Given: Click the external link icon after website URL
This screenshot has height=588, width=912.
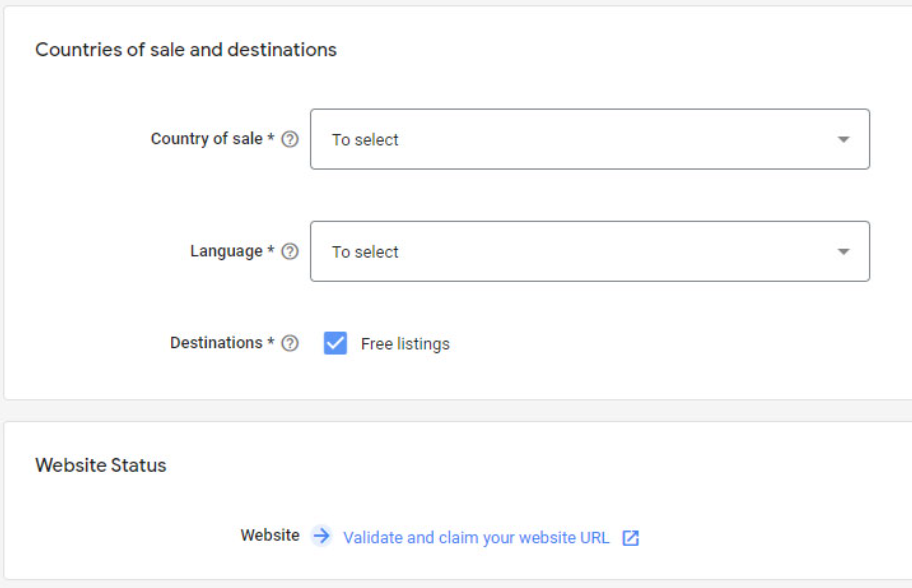Looking at the screenshot, I should pyautogui.click(x=630, y=538).
